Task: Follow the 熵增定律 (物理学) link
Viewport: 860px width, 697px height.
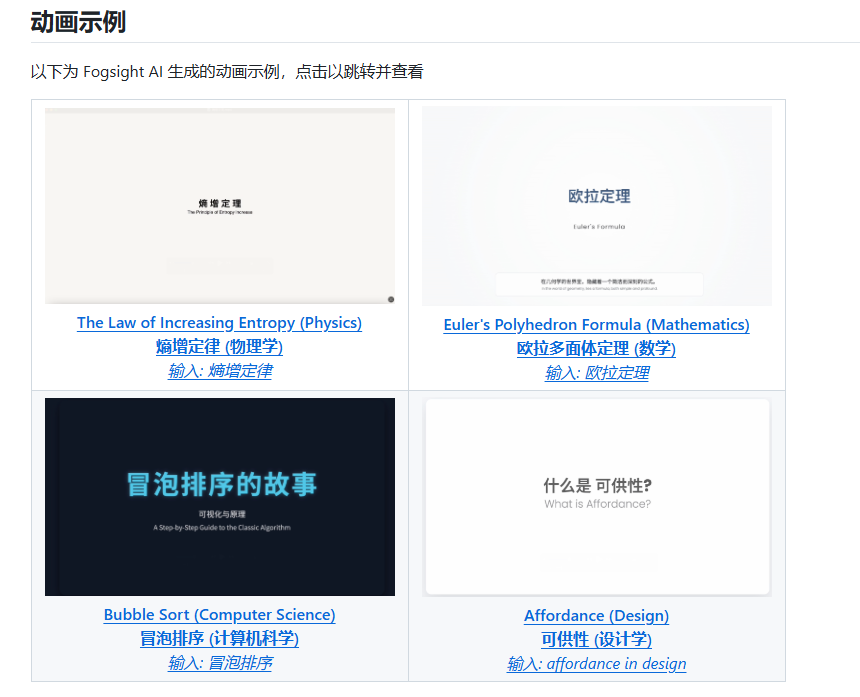Action: coord(219,347)
